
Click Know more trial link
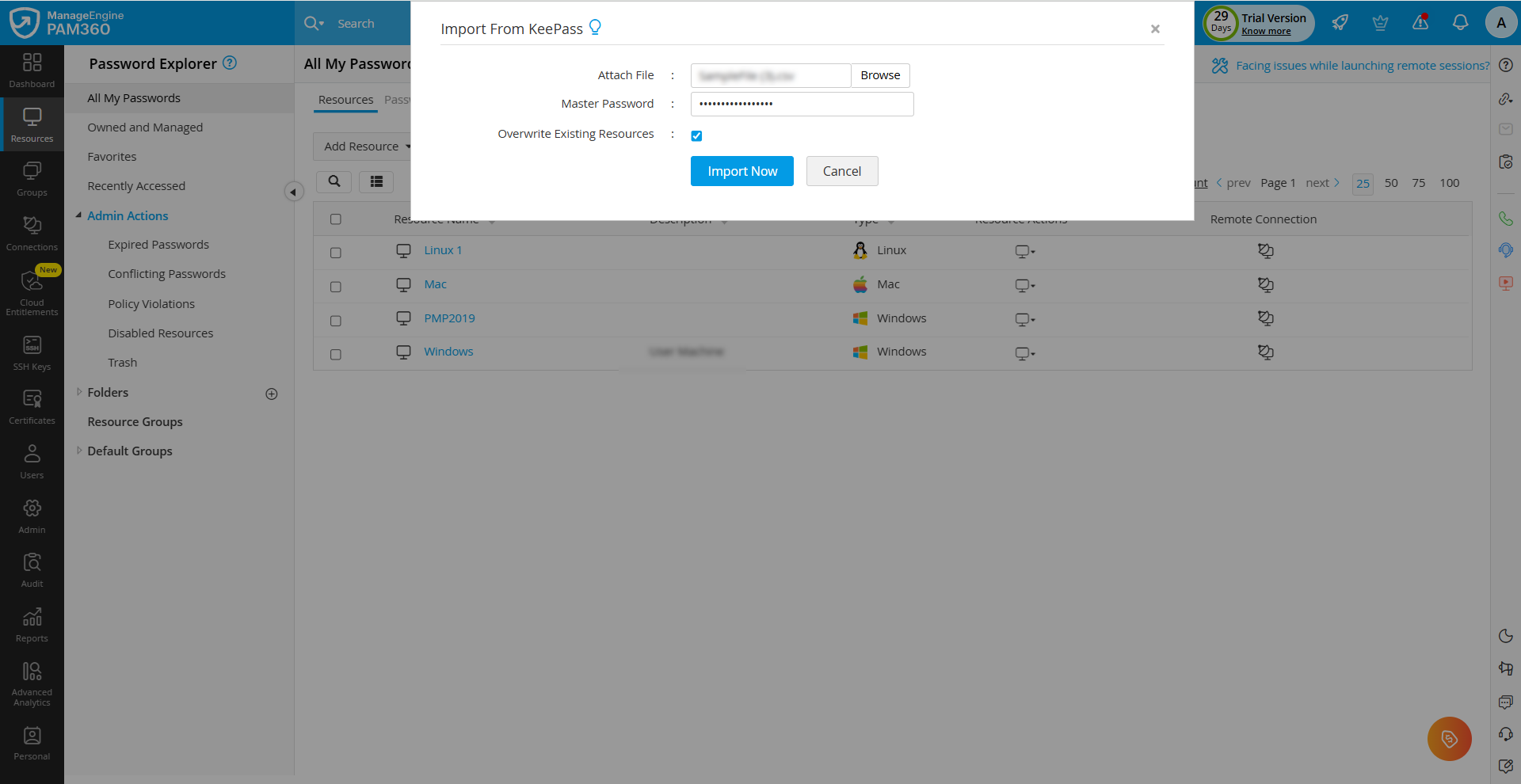tap(1266, 32)
